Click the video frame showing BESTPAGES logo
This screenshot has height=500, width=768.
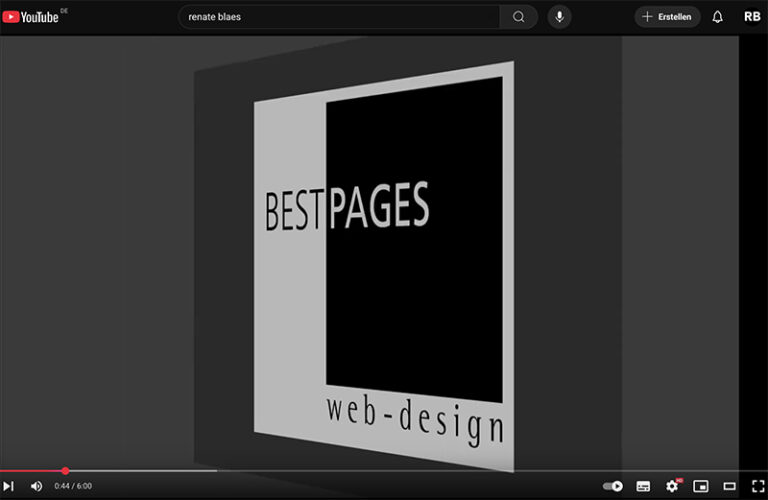369,252
